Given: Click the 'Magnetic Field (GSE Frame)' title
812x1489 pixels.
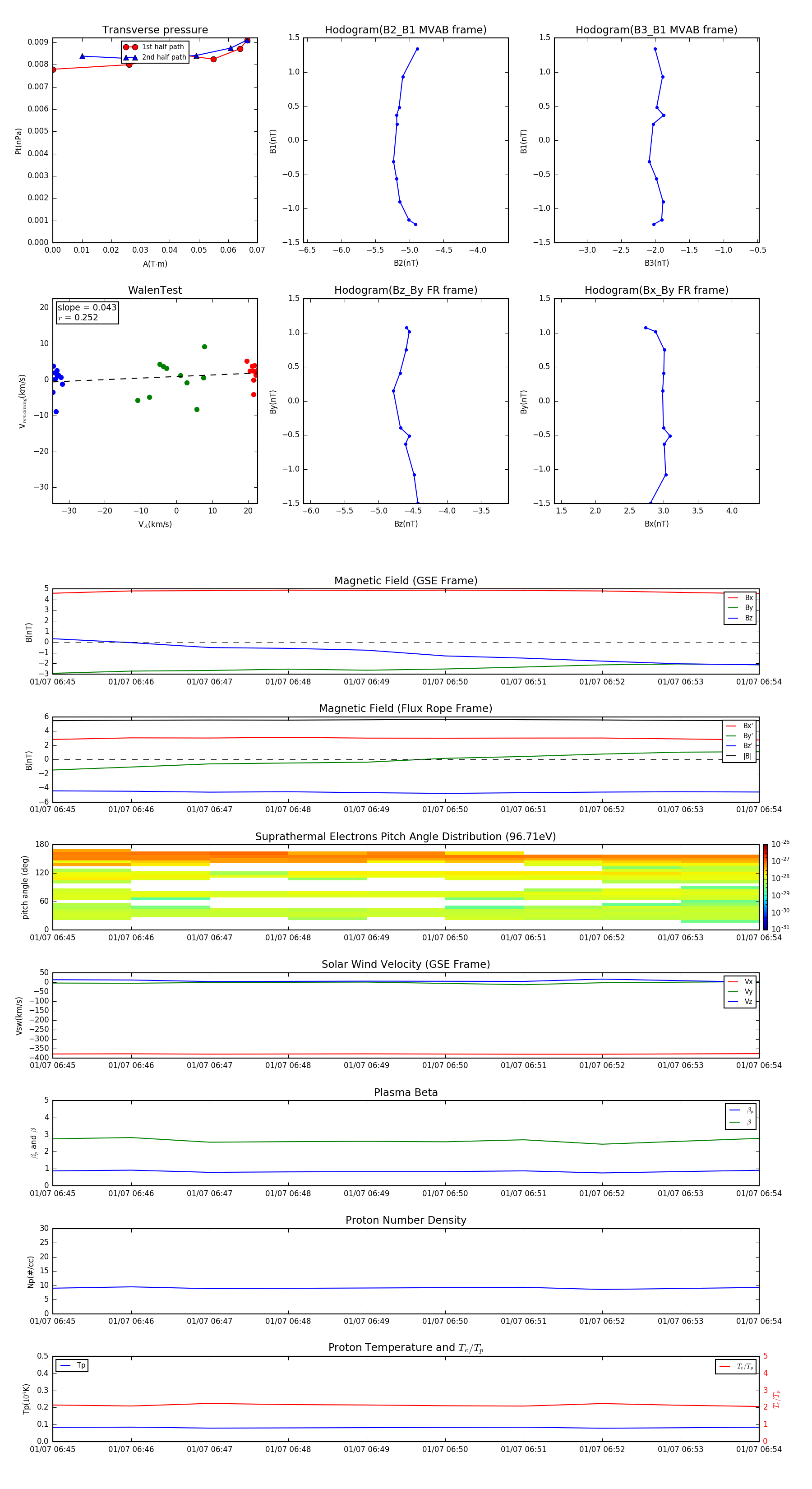Looking at the screenshot, I should click(x=406, y=580).
